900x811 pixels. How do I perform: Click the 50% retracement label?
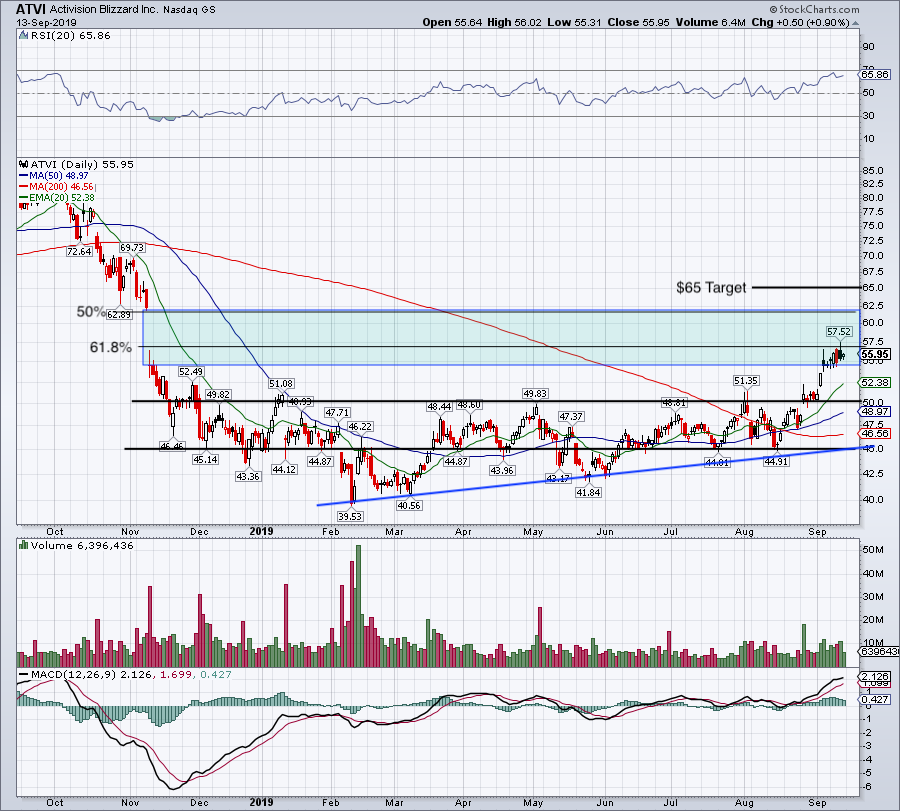point(91,312)
